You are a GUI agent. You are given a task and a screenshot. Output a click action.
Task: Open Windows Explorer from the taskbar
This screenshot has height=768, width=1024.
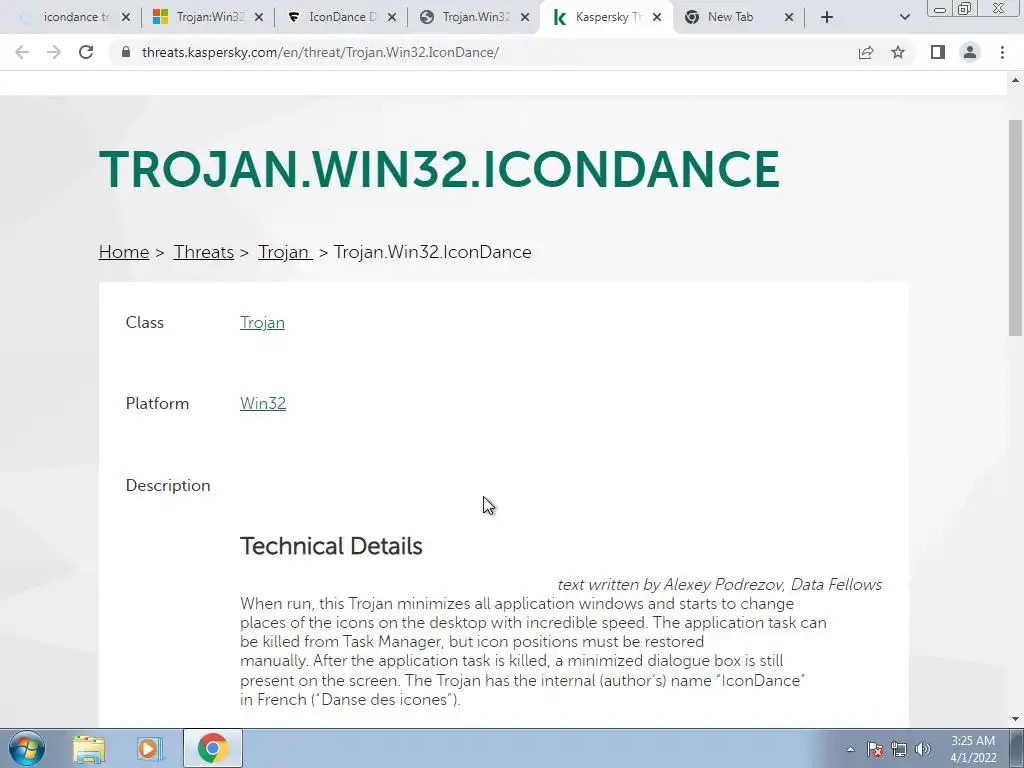[x=89, y=749]
